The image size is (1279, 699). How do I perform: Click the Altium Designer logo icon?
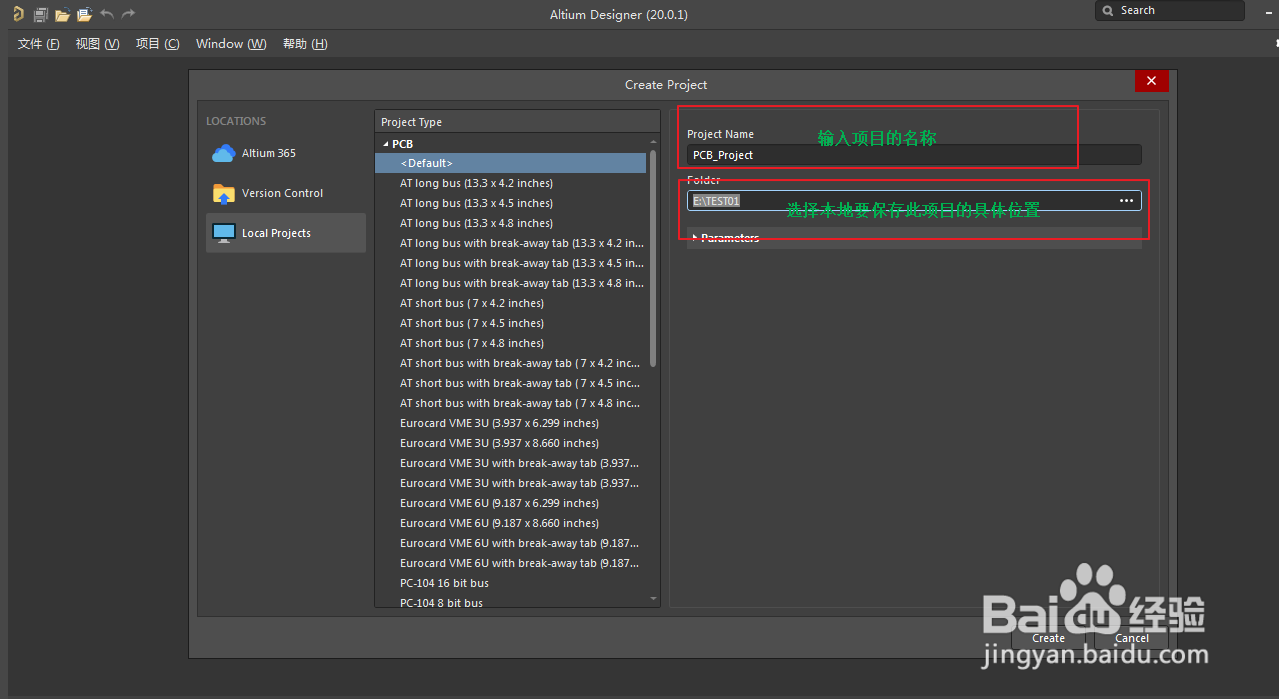[18, 14]
